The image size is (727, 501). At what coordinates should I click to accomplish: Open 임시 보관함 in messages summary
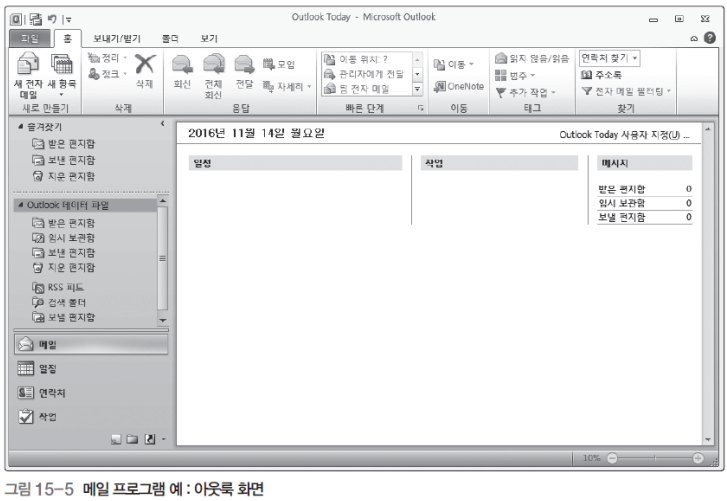(x=644, y=203)
